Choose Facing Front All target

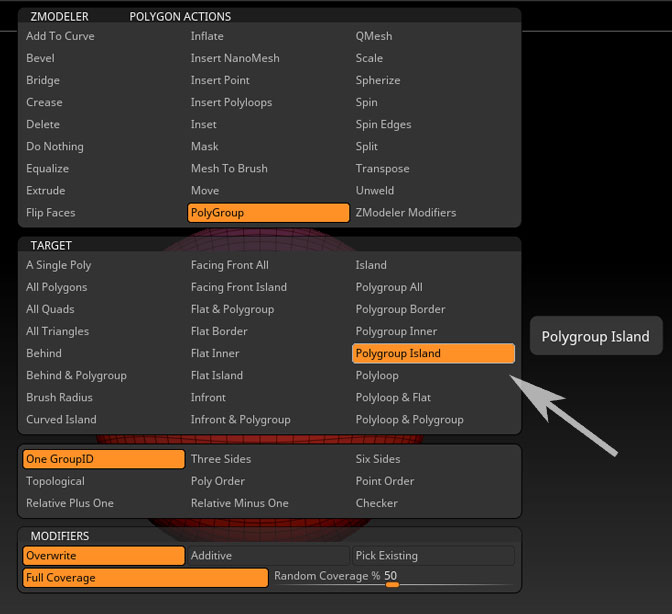click(230, 265)
